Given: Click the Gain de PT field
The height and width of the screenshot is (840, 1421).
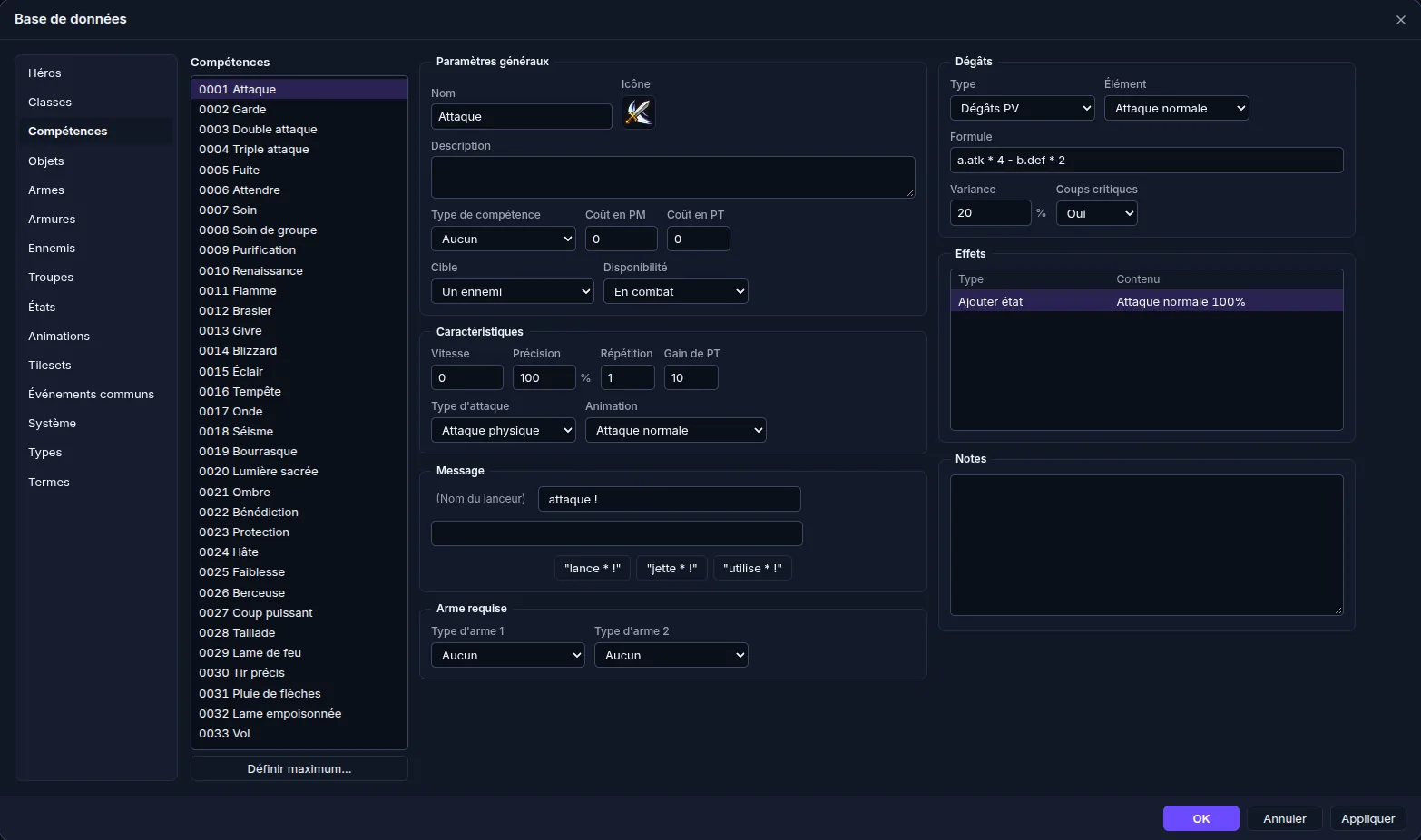Looking at the screenshot, I should point(691,377).
